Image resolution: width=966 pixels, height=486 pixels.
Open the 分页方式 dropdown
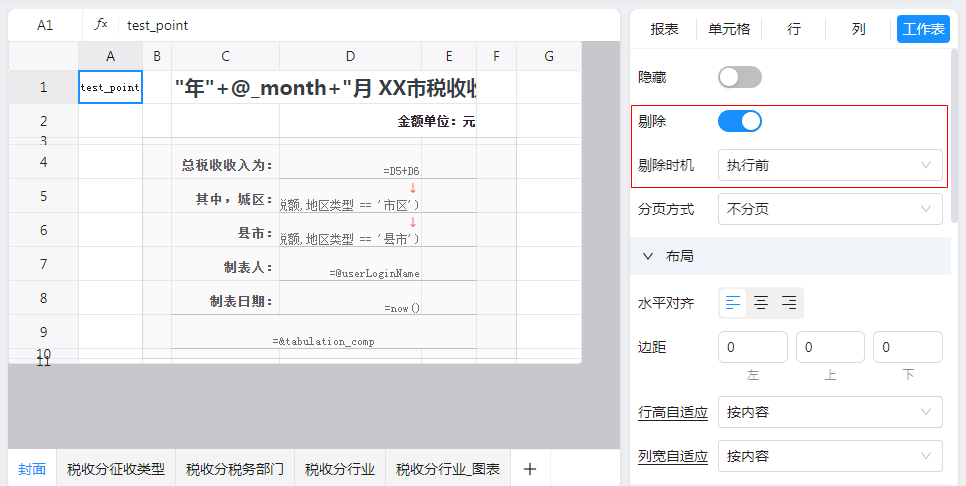tap(829, 209)
